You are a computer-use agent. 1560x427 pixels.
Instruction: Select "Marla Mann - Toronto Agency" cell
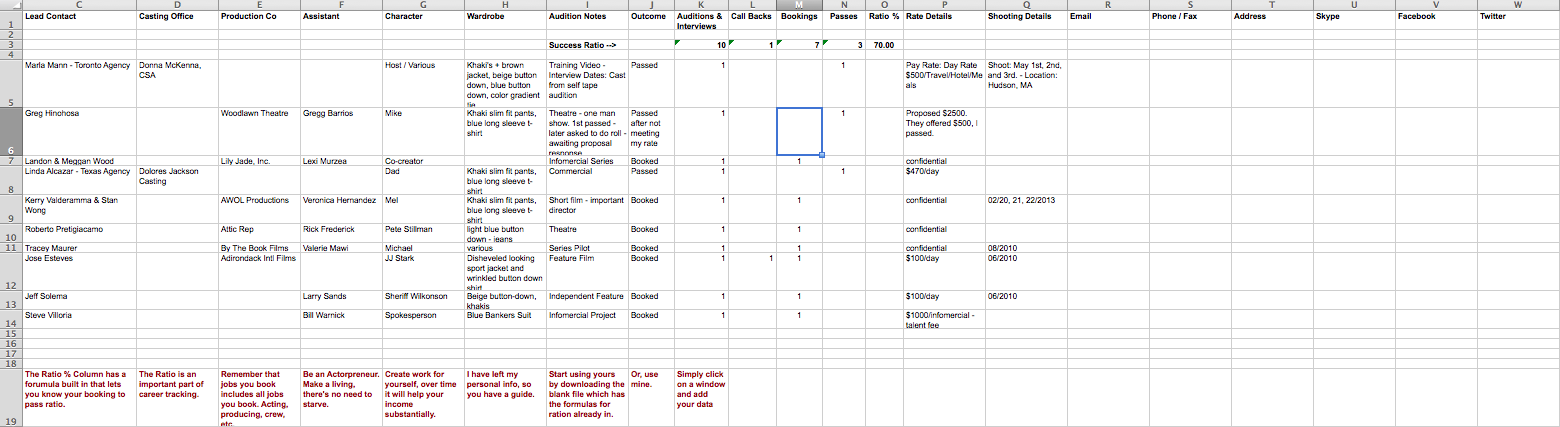(x=79, y=83)
